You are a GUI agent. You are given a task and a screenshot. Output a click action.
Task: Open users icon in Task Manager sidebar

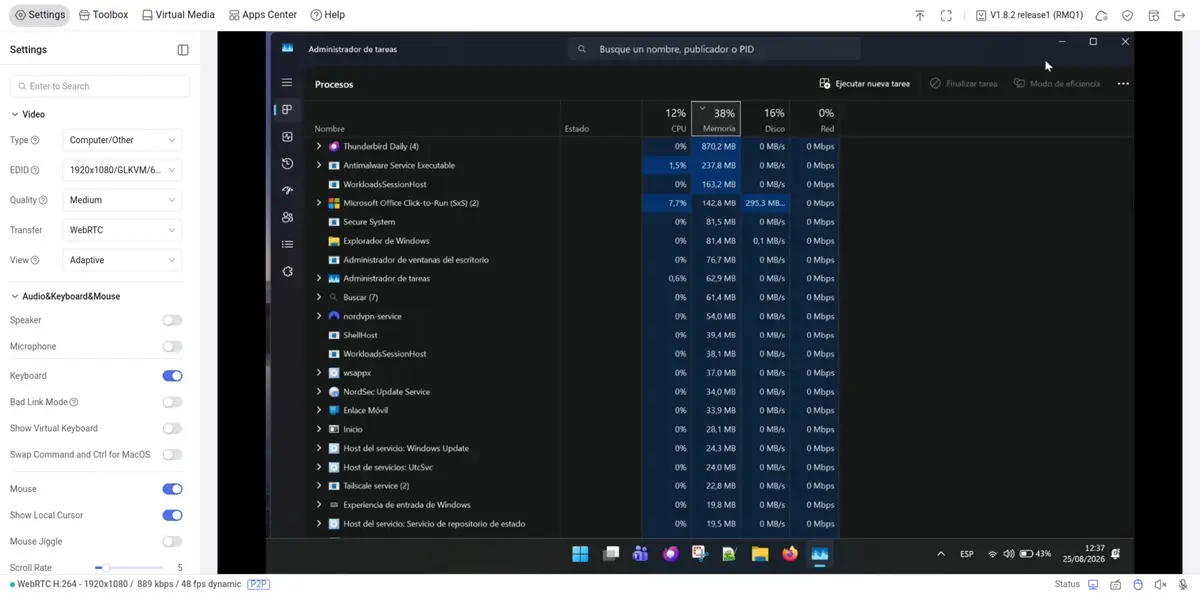coord(287,217)
